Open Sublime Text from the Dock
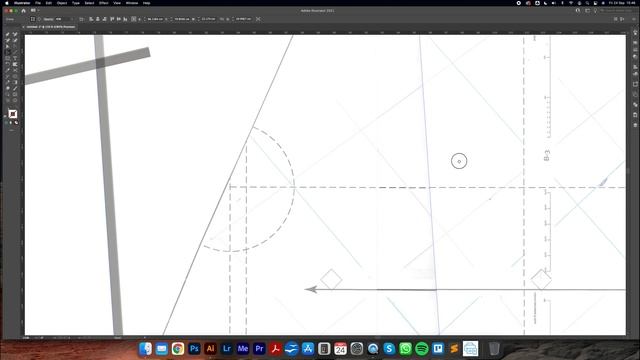 point(454,349)
